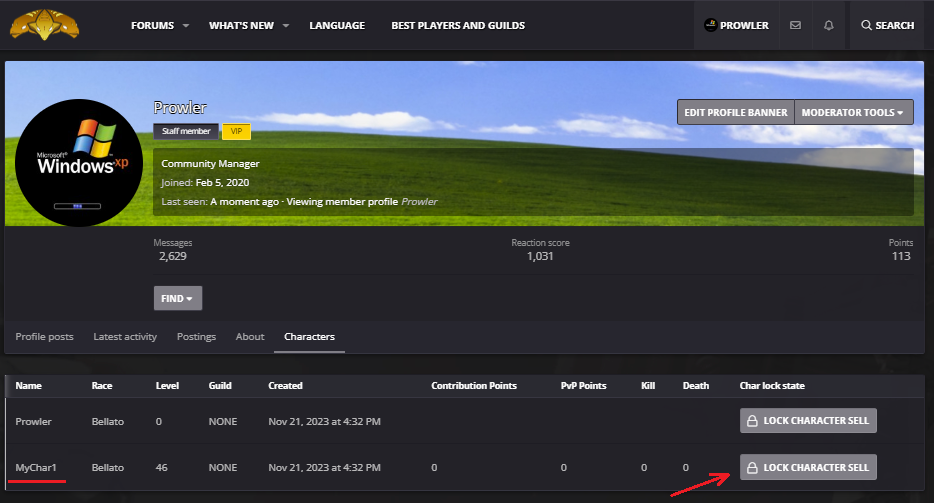This screenshot has height=503, width=934.
Task: Lock character sell for Prowler character
Action: [x=808, y=421]
